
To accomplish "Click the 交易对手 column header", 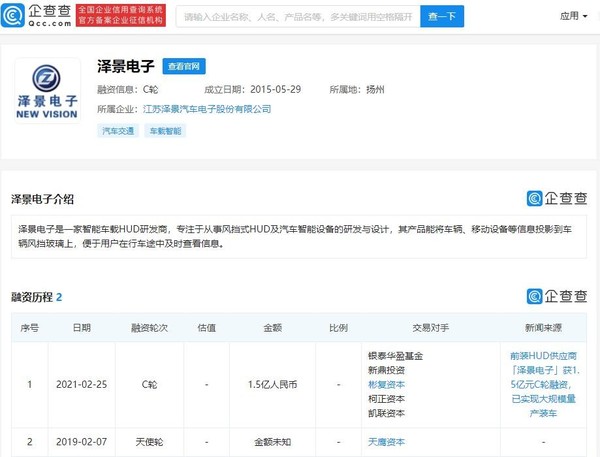I will point(430,328).
